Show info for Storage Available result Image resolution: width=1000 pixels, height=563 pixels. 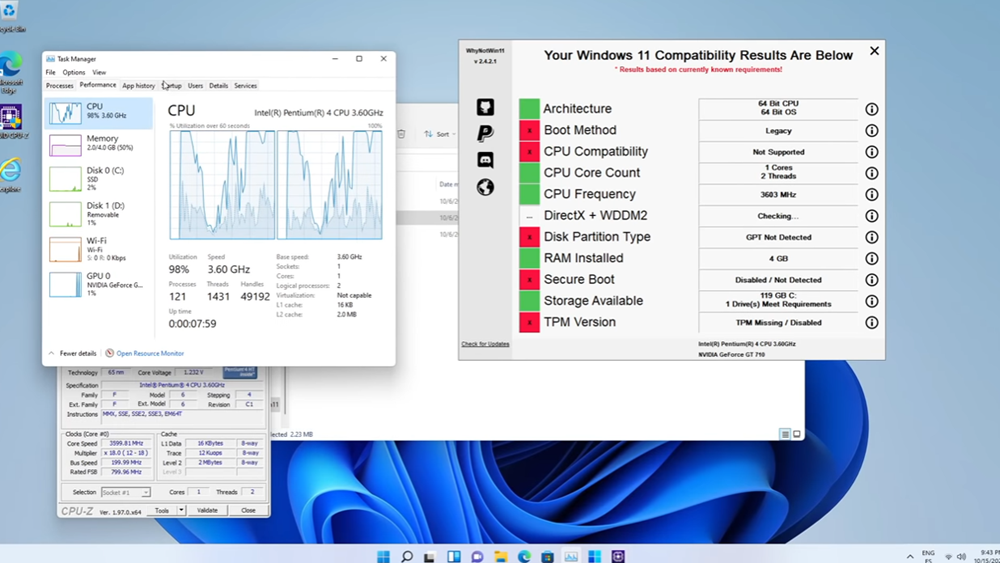[871, 302]
